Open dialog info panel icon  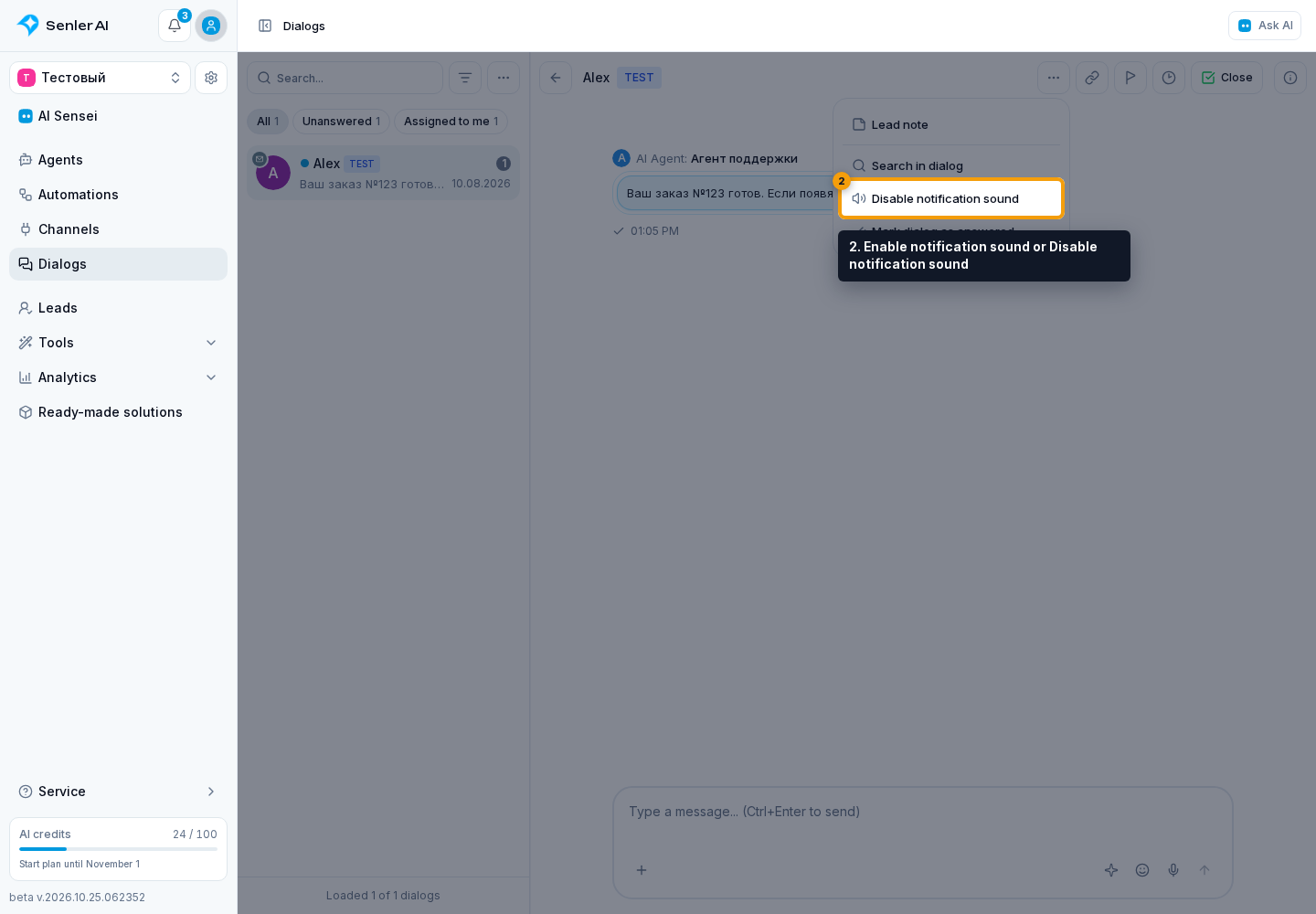click(1290, 78)
